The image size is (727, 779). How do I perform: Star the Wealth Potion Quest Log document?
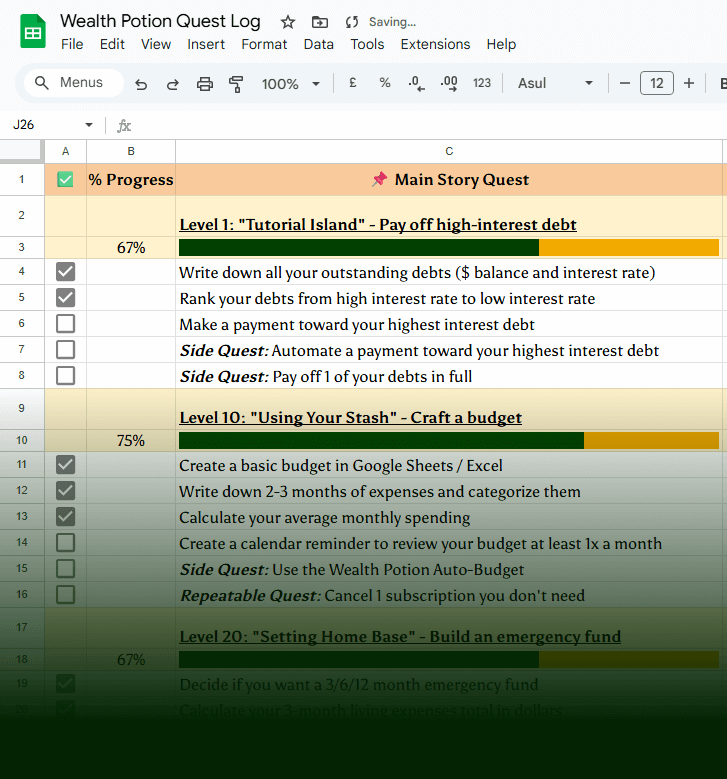[x=288, y=22]
